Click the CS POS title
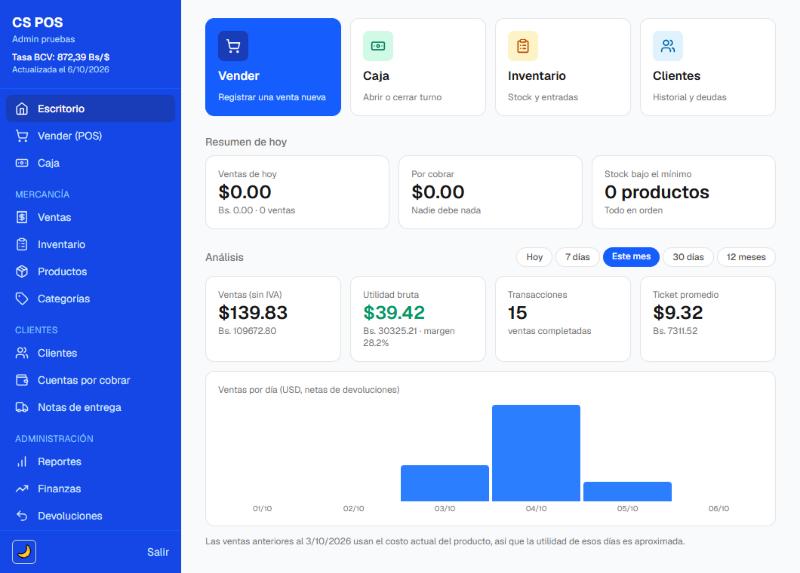Viewport: 800px width, 573px height. (38, 22)
